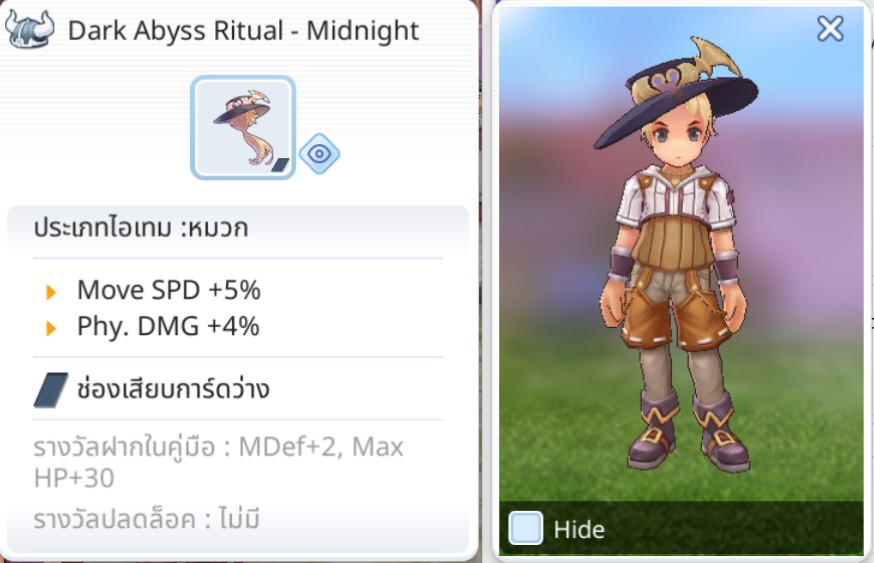Click the Phy. DMG +4% arrow bullet
Viewport: 874px width, 563px height.
(x=51, y=328)
